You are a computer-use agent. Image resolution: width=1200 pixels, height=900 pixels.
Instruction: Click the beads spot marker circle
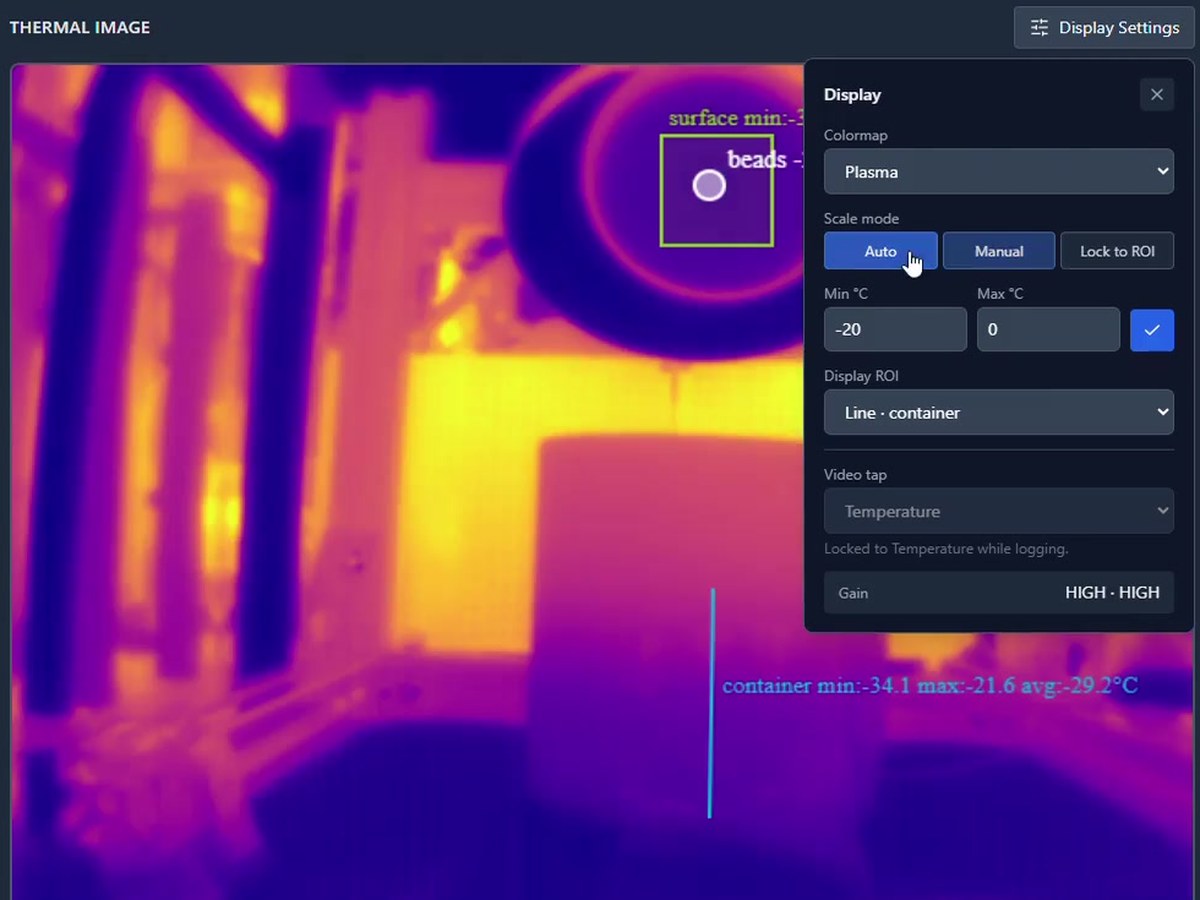(x=709, y=185)
